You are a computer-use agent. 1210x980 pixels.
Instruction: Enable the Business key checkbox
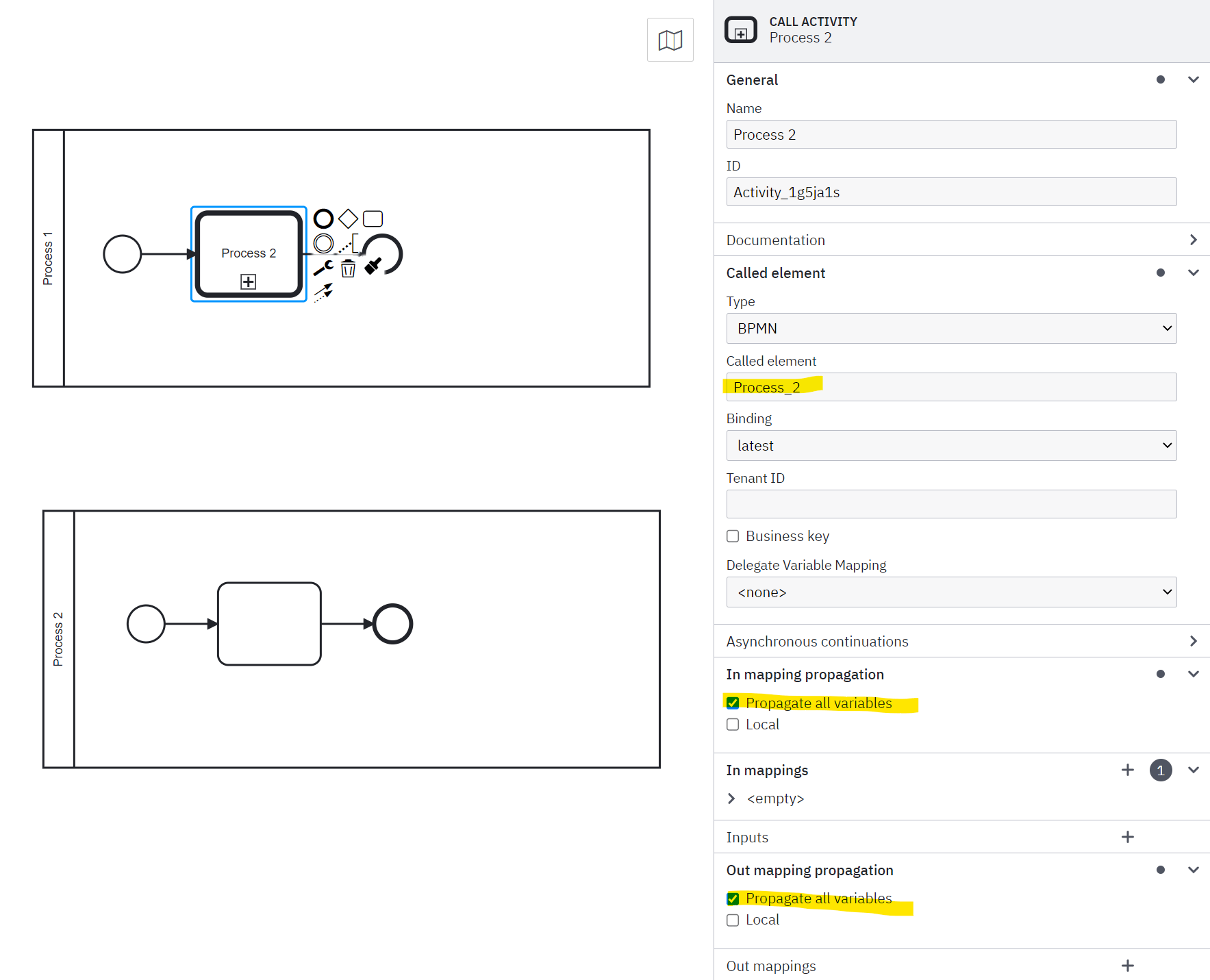click(732, 536)
